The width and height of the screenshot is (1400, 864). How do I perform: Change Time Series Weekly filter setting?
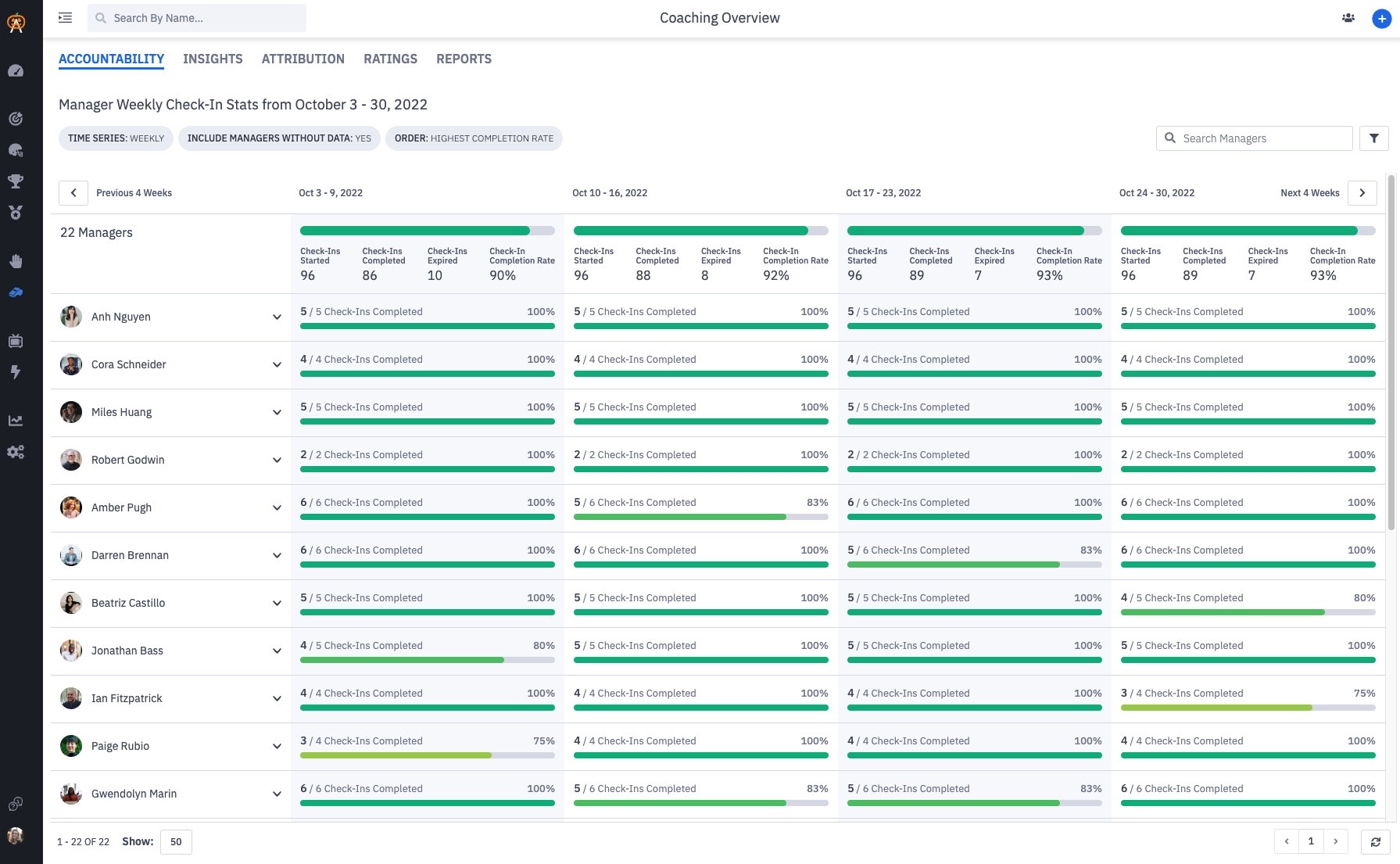115,138
